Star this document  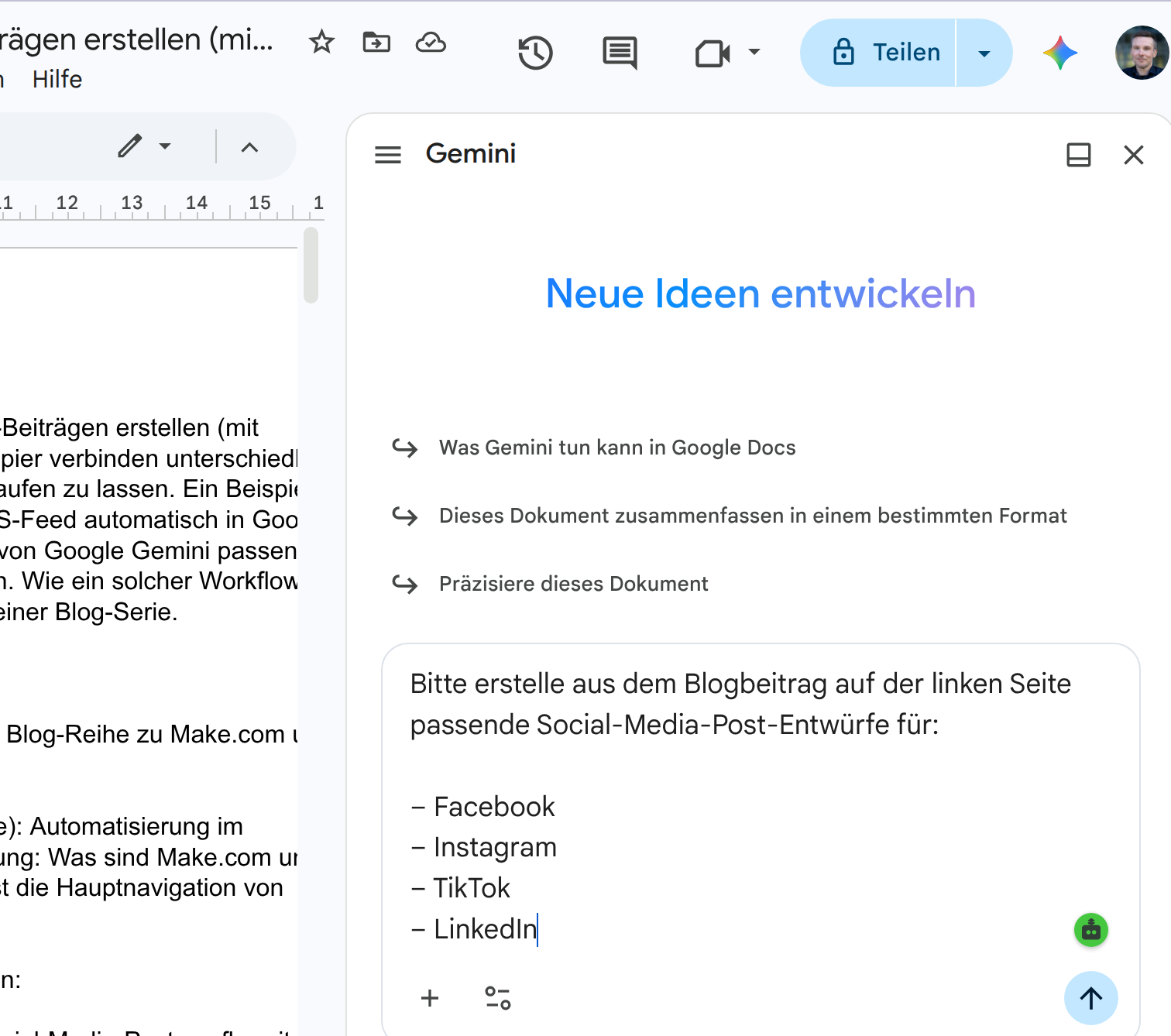tap(321, 42)
